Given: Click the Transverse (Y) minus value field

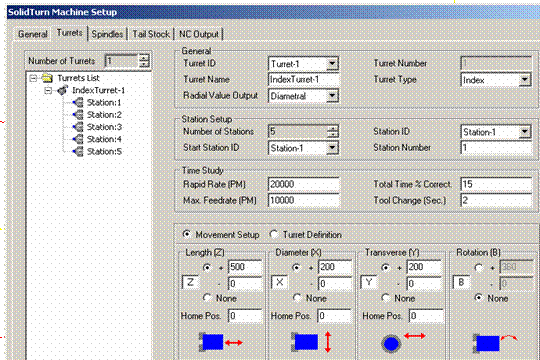Looking at the screenshot, I should (x=424, y=284).
